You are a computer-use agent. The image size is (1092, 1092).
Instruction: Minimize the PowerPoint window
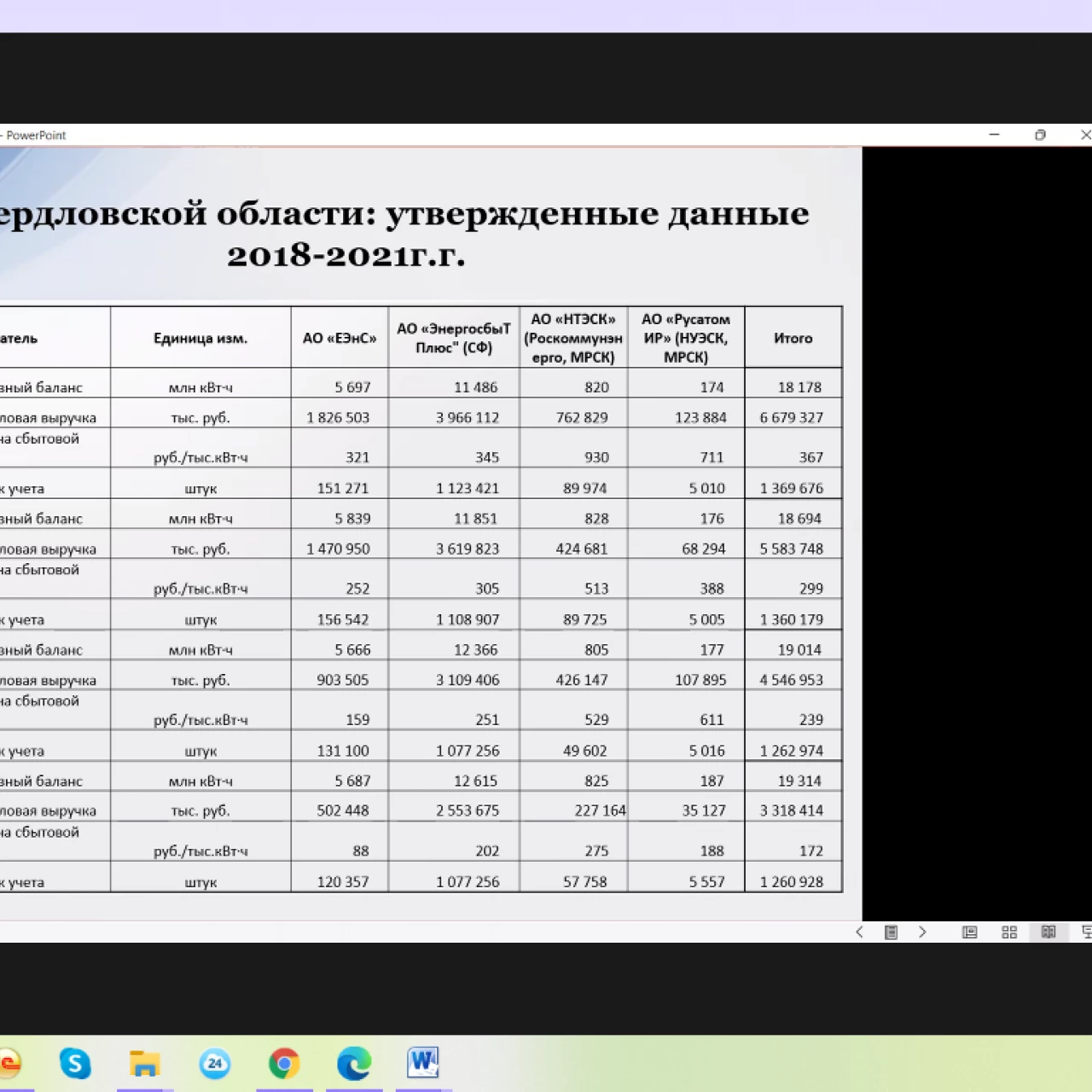tap(994, 135)
